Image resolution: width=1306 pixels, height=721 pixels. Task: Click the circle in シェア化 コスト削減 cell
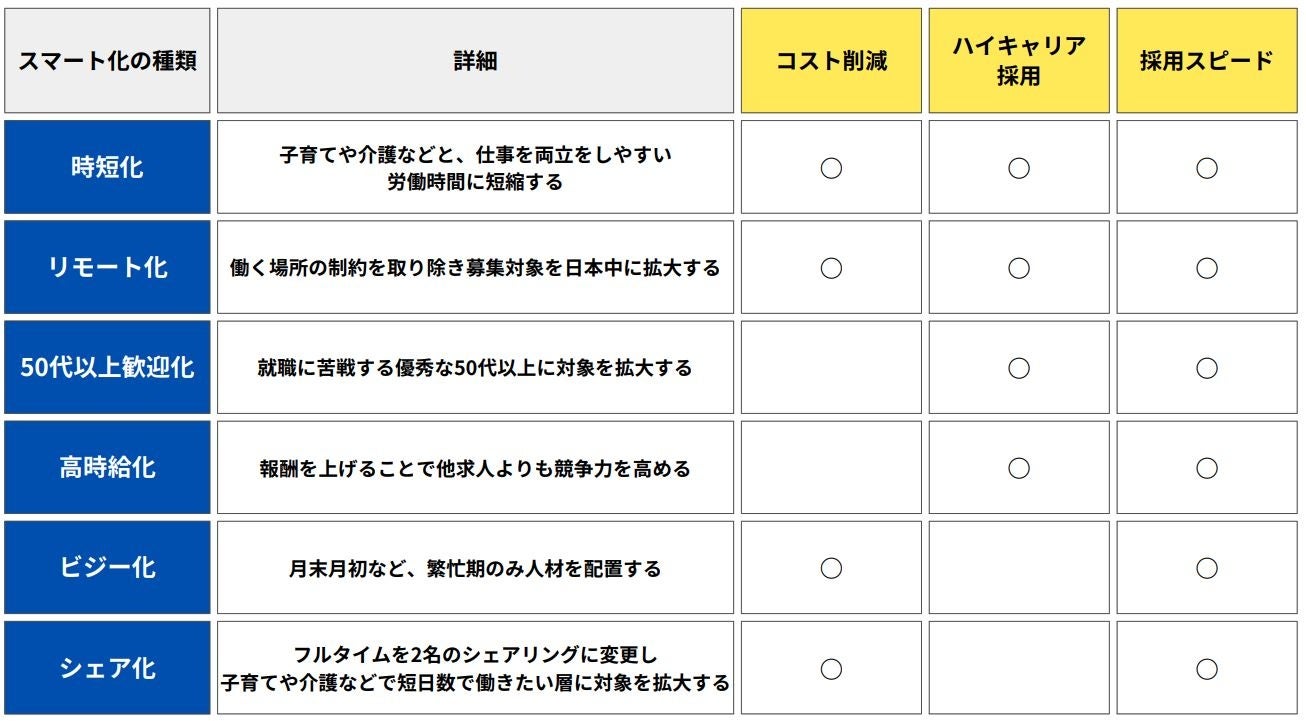pos(831,668)
